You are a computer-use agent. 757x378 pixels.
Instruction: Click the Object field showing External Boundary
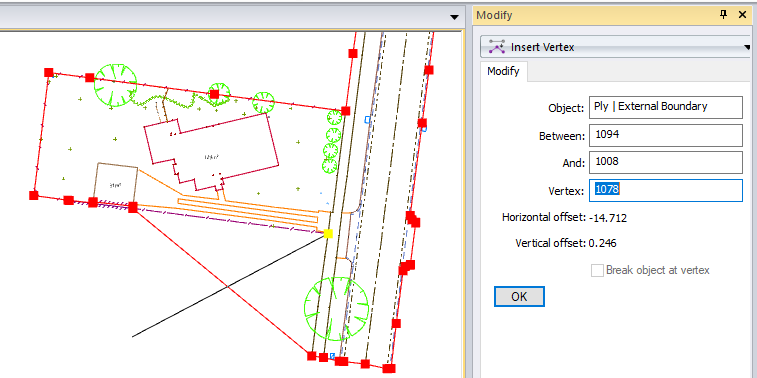tap(666, 107)
